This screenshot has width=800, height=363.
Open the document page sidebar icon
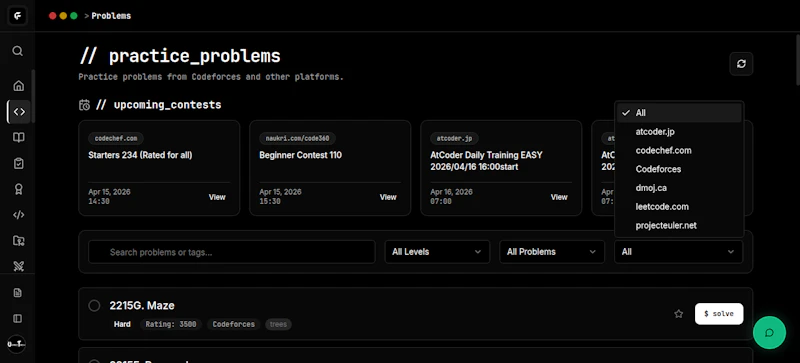tap(17, 293)
